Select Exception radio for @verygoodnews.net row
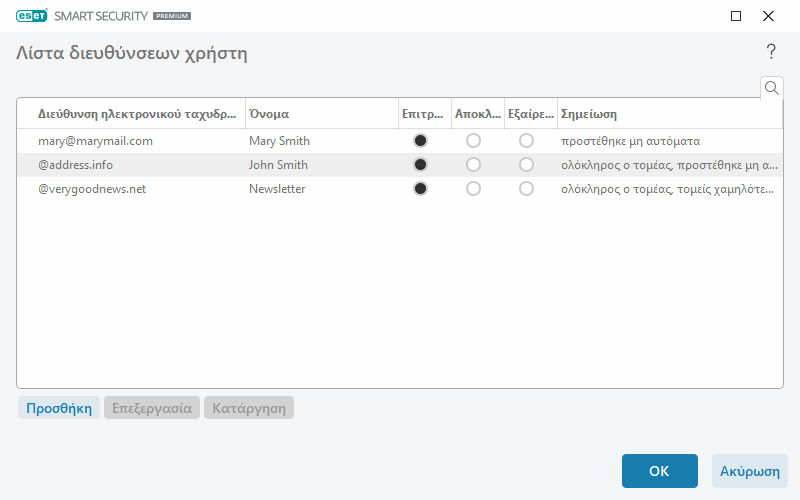Viewport: 800px width, 500px height. 526,189
